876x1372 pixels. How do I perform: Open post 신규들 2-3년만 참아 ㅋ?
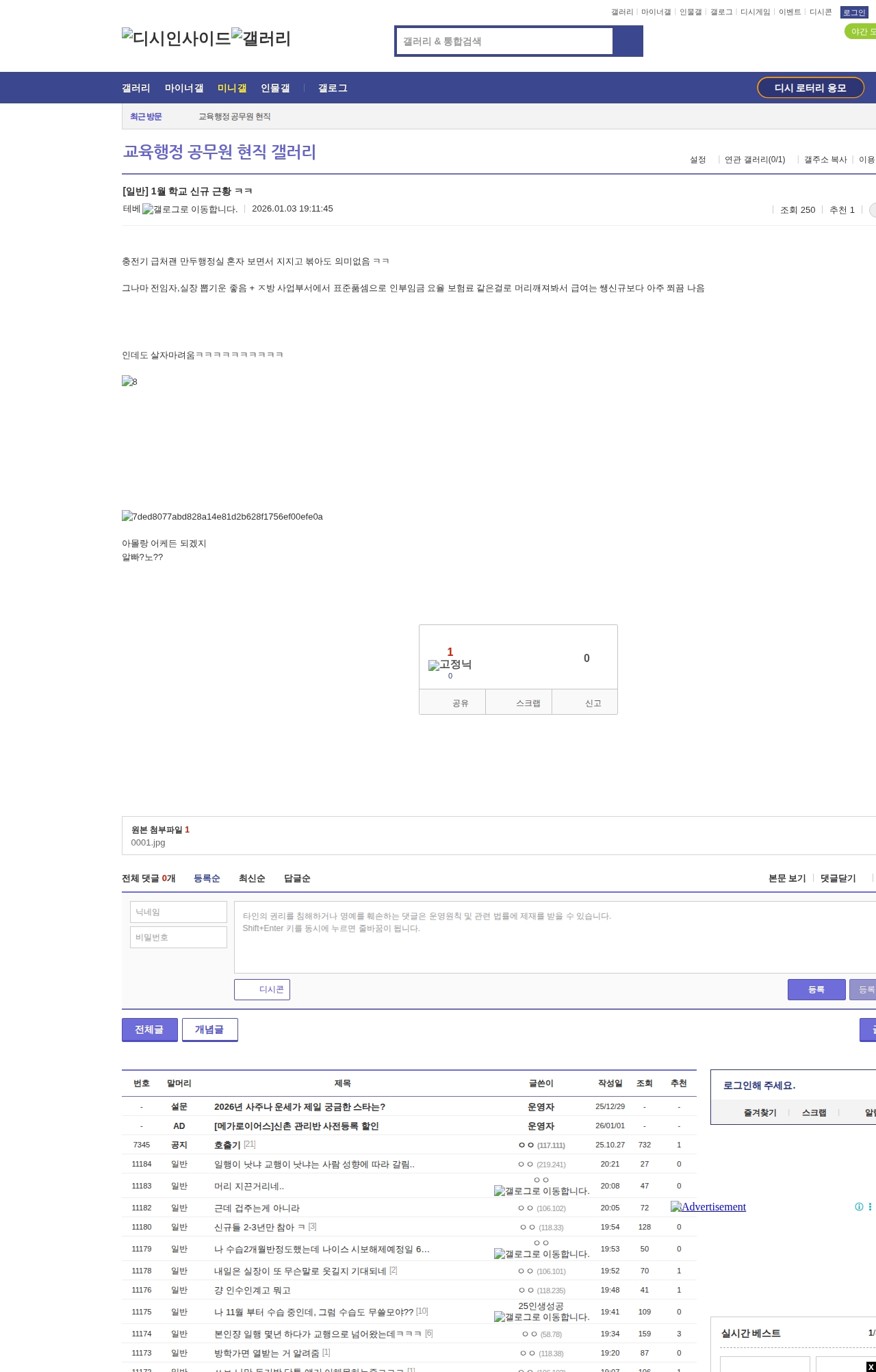pos(260,1227)
